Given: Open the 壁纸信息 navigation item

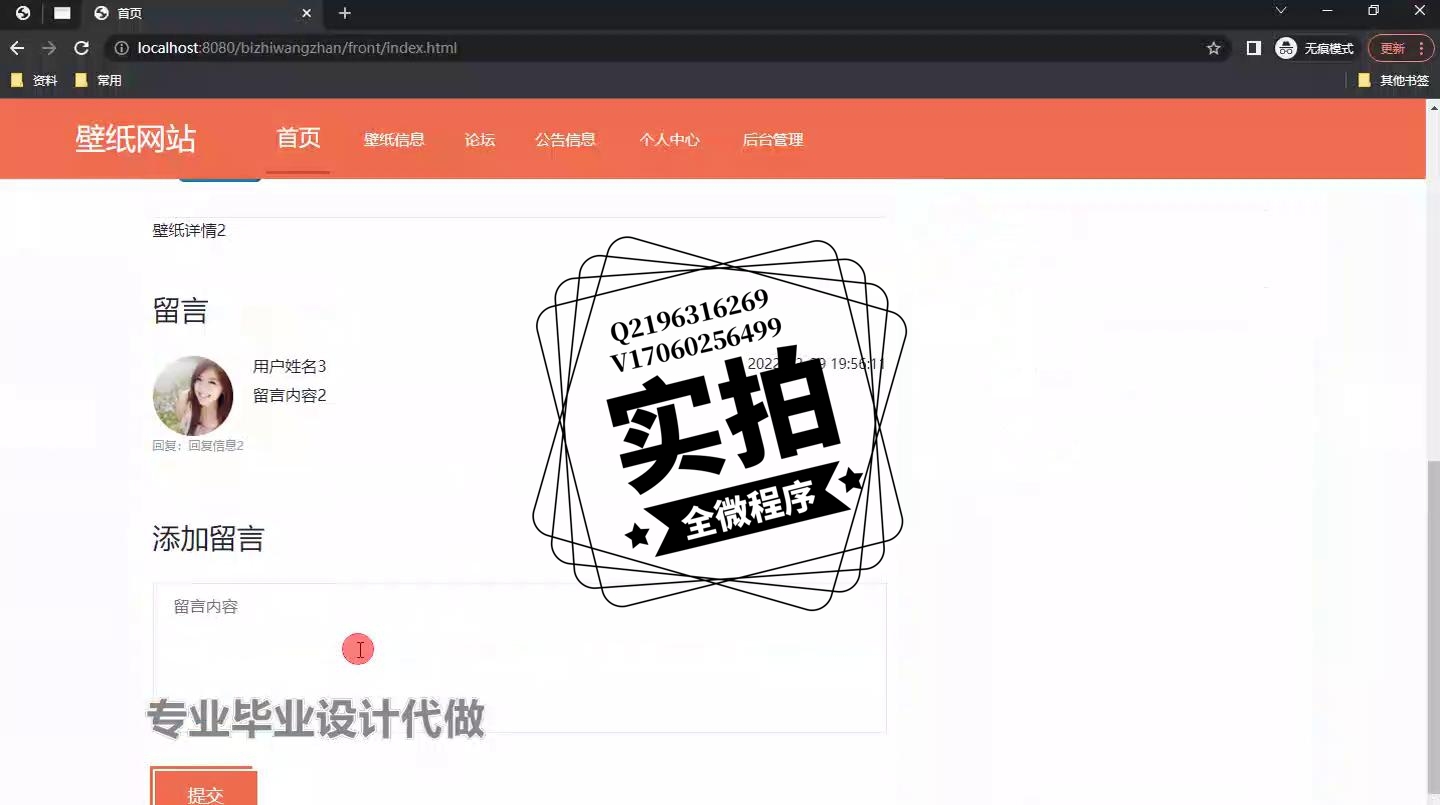Looking at the screenshot, I should pyautogui.click(x=394, y=140).
